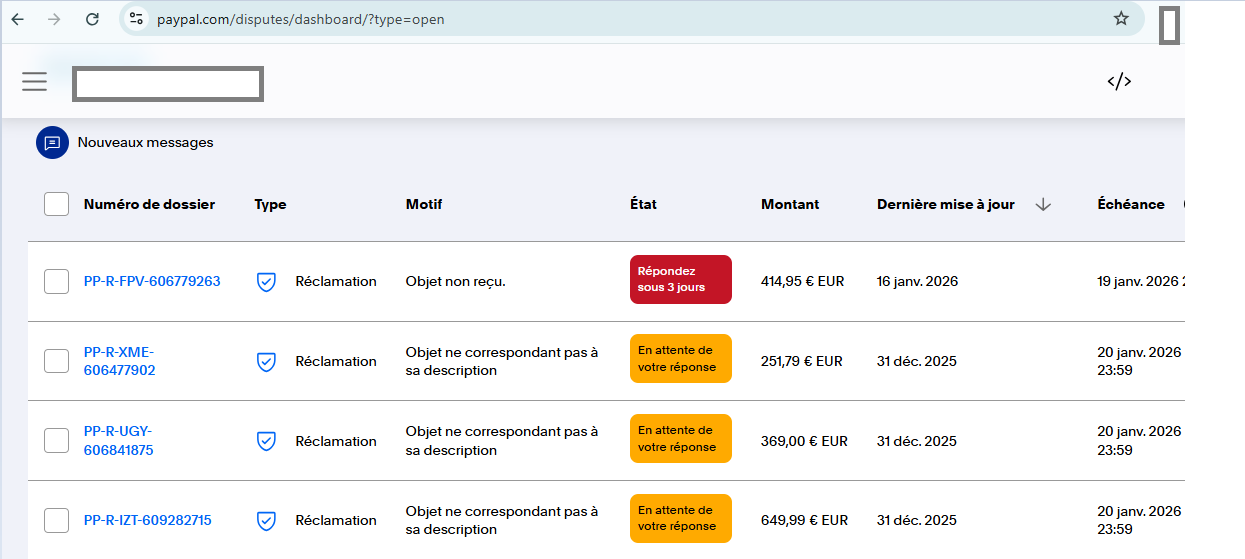
Task: Click the site info icon in address bar
Action: coord(137,19)
